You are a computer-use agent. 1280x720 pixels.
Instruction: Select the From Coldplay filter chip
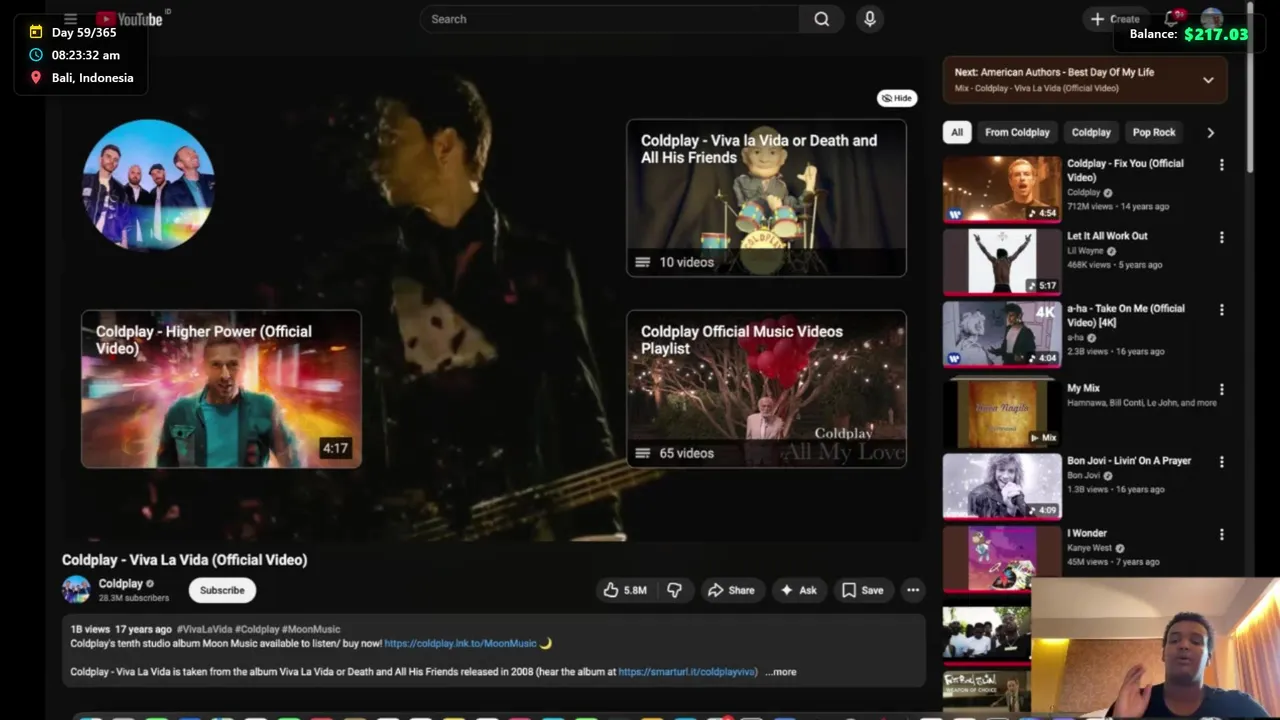(1017, 132)
